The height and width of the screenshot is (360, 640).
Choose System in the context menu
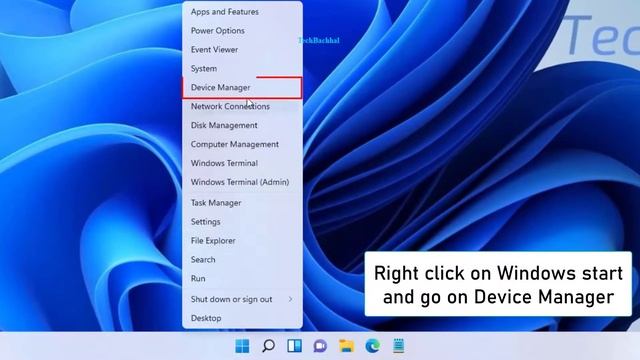(x=242, y=69)
